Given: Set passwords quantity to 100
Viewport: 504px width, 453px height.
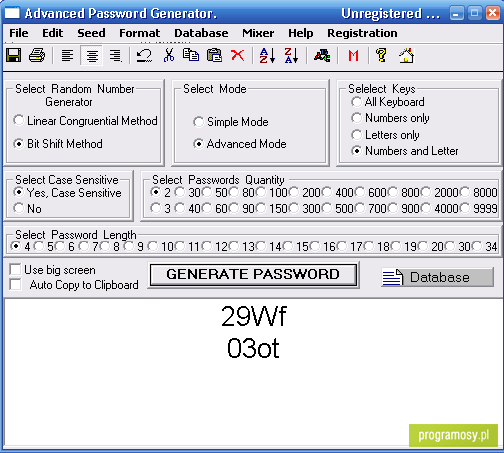Looking at the screenshot, I should (271, 192).
